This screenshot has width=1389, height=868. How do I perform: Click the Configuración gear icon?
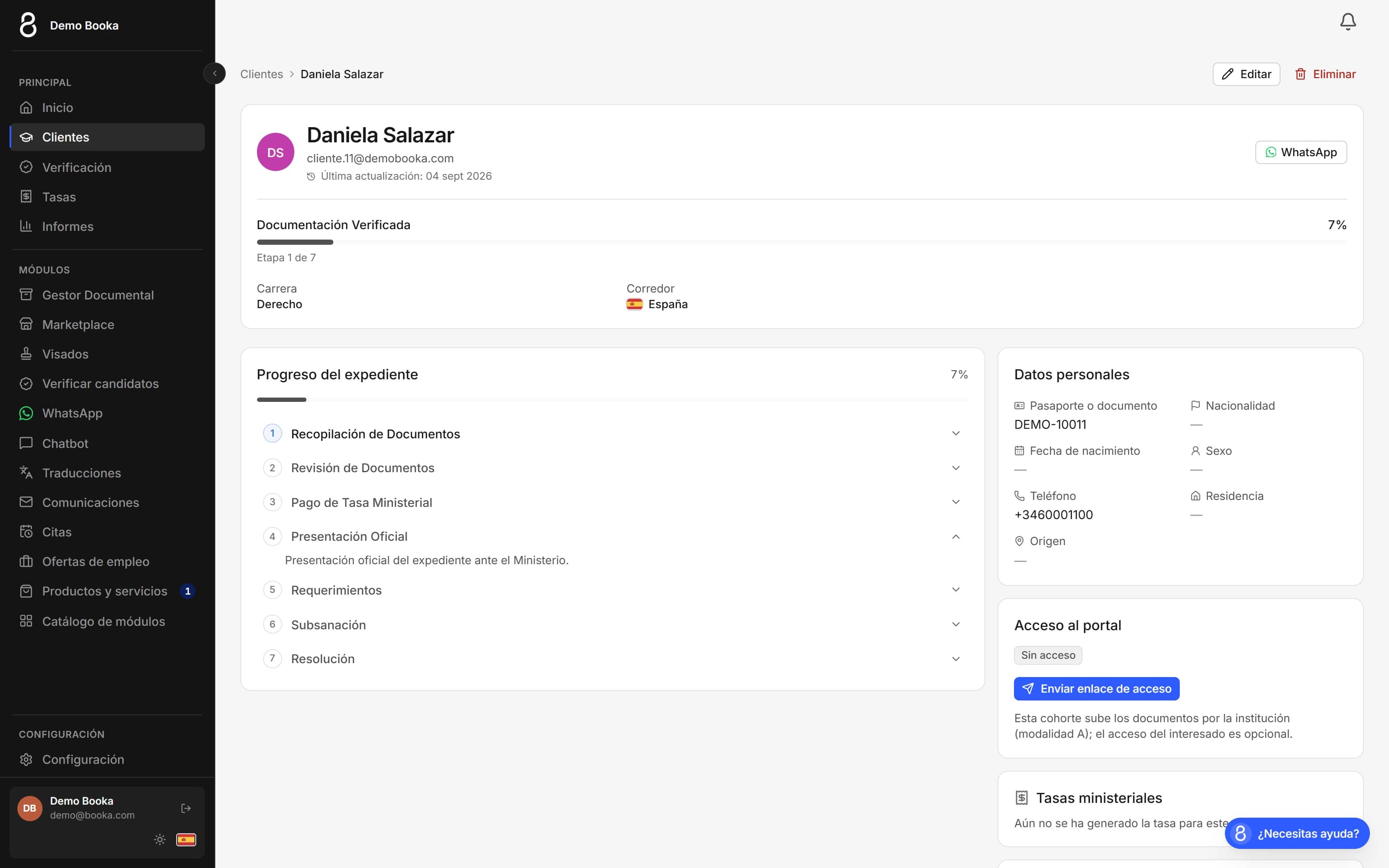(x=26, y=759)
